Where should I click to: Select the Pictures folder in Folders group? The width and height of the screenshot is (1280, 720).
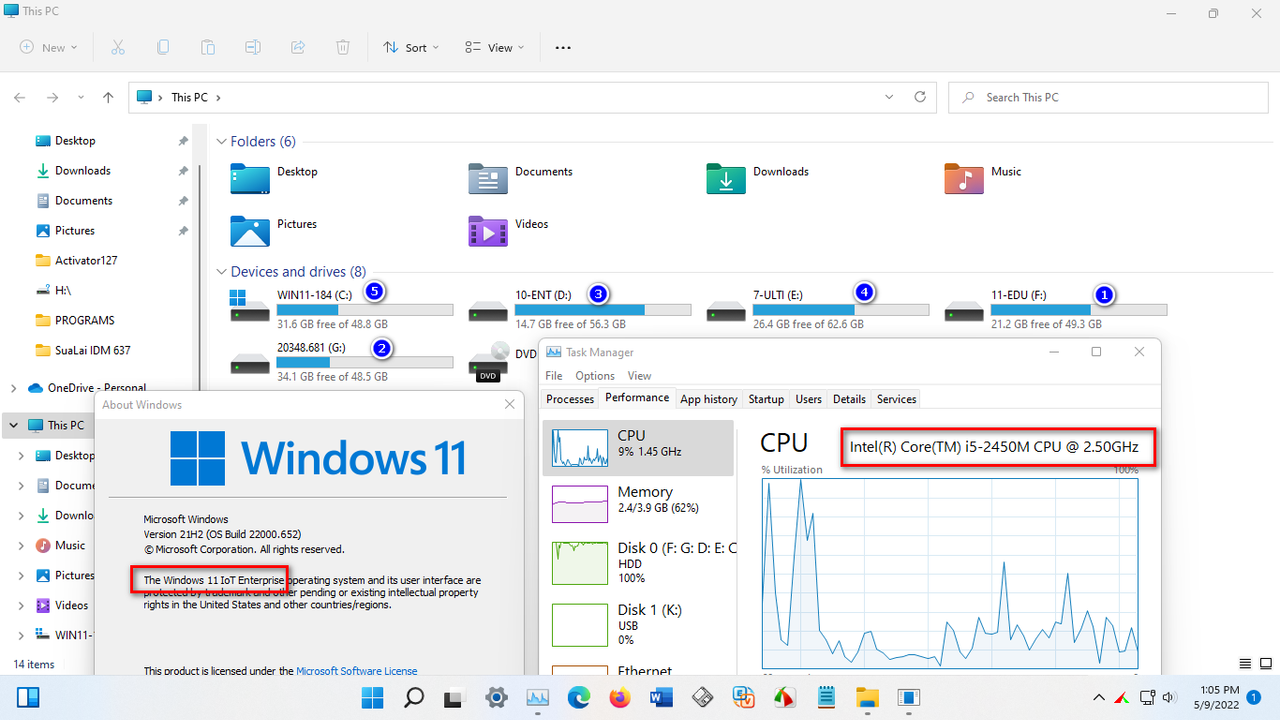[273, 231]
